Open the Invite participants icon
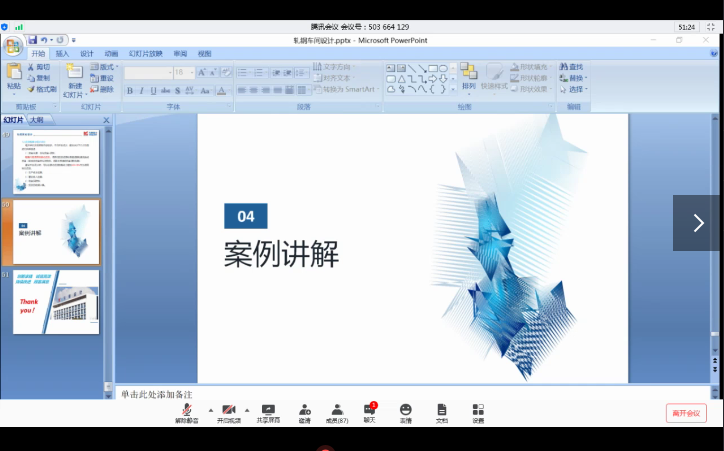724x451 pixels. (x=304, y=411)
